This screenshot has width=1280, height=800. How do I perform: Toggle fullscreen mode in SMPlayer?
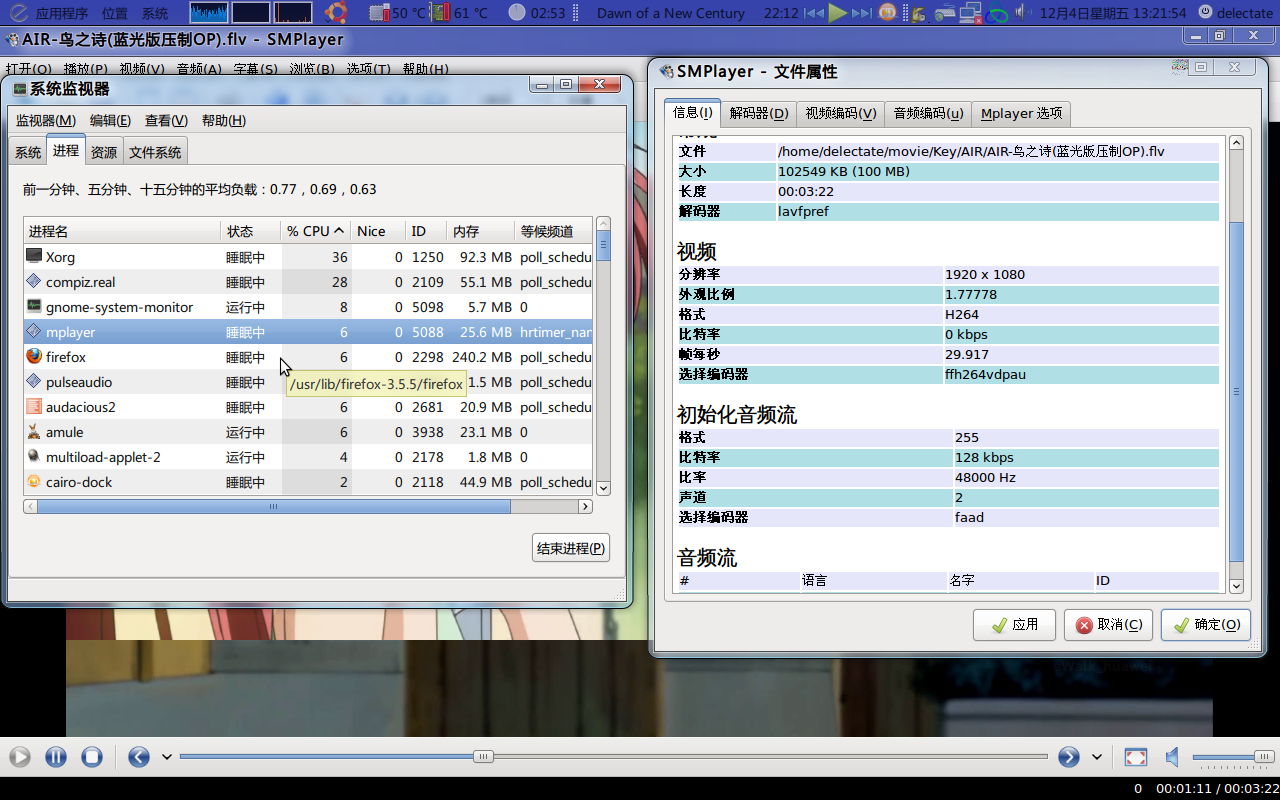pyautogui.click(x=1136, y=757)
